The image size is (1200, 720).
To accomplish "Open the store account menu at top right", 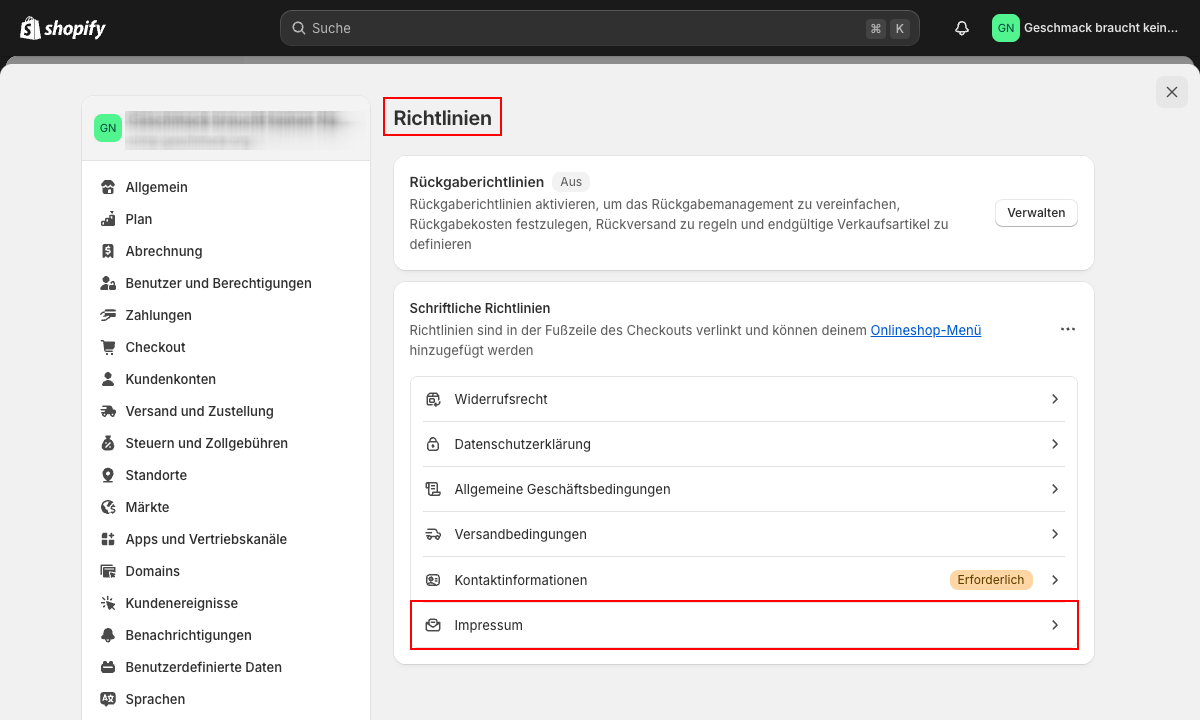I will (1086, 28).
